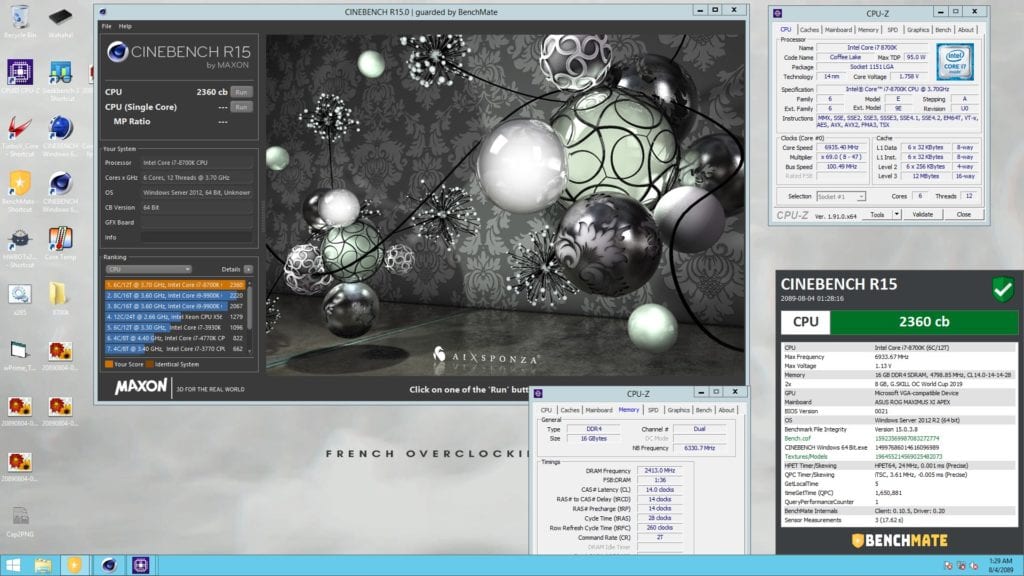Open File Explorer from the taskbar
Image resolution: width=1024 pixels, height=576 pixels.
coord(43,566)
